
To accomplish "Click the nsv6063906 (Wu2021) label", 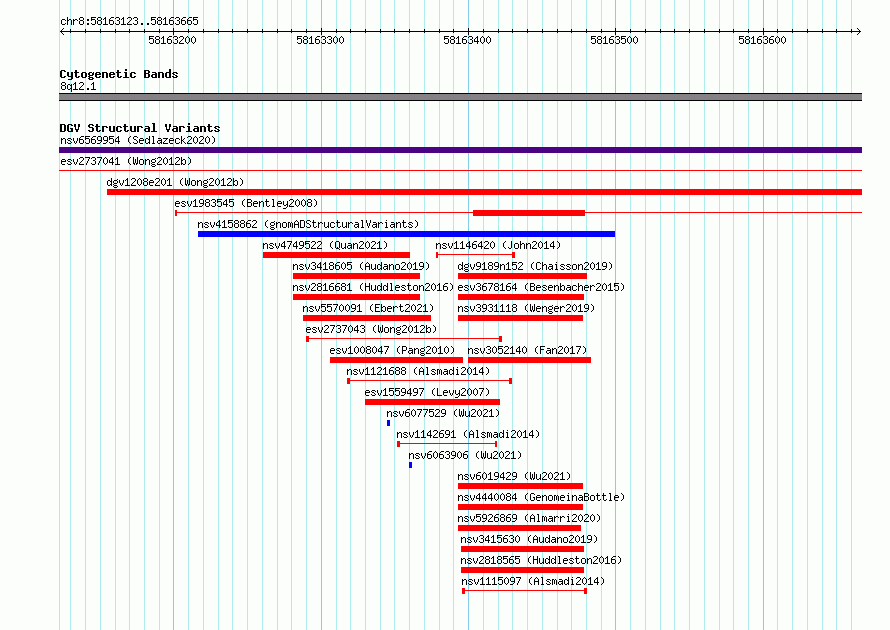I will [x=465, y=455].
